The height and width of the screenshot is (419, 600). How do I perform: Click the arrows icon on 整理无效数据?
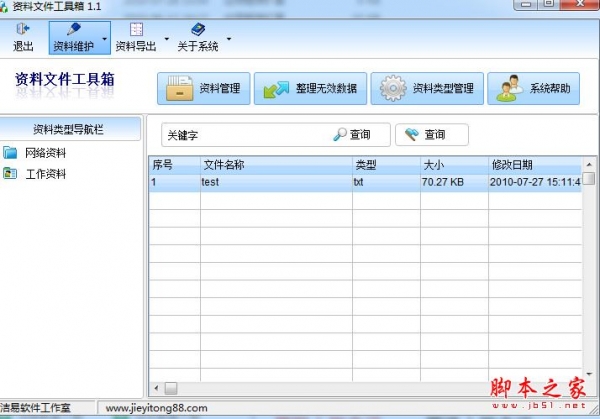click(x=276, y=90)
